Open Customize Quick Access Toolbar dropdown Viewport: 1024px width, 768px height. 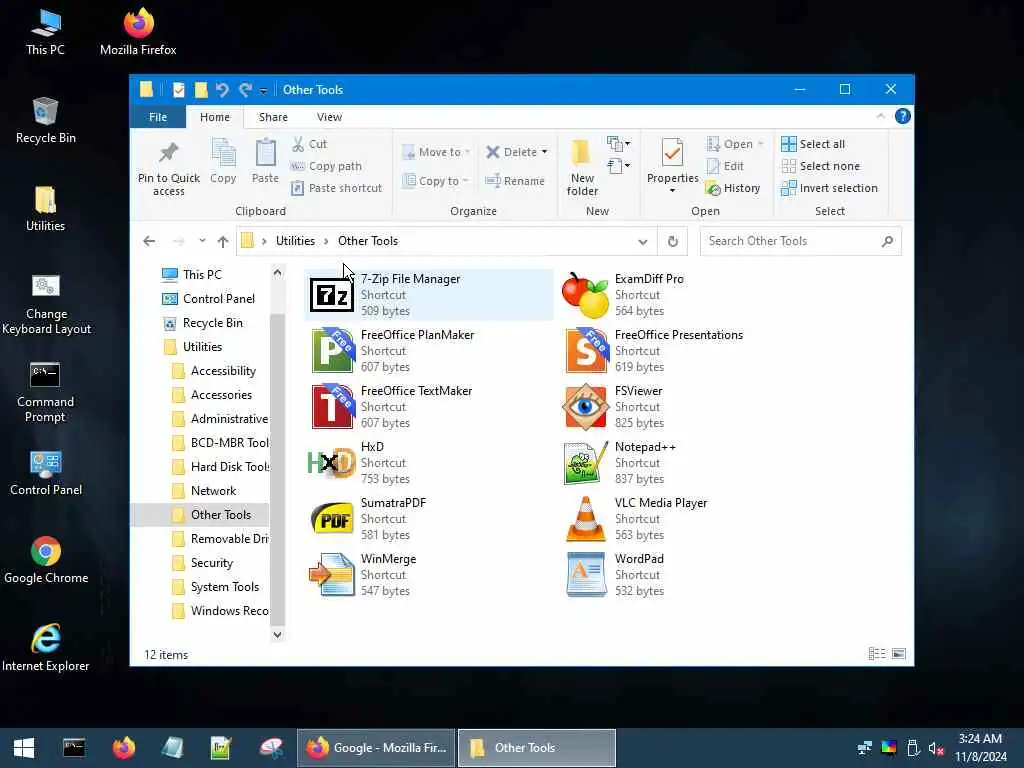tap(263, 90)
